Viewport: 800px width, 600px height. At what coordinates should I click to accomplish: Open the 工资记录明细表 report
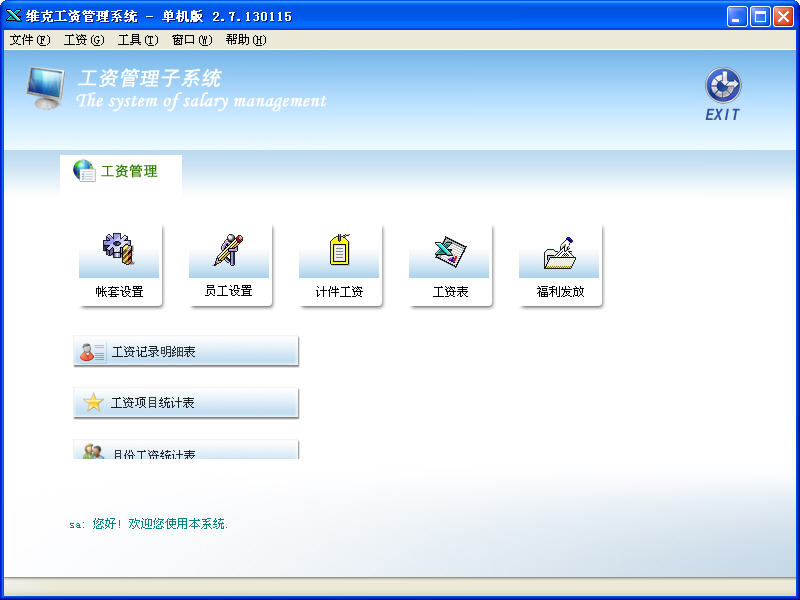coord(186,351)
